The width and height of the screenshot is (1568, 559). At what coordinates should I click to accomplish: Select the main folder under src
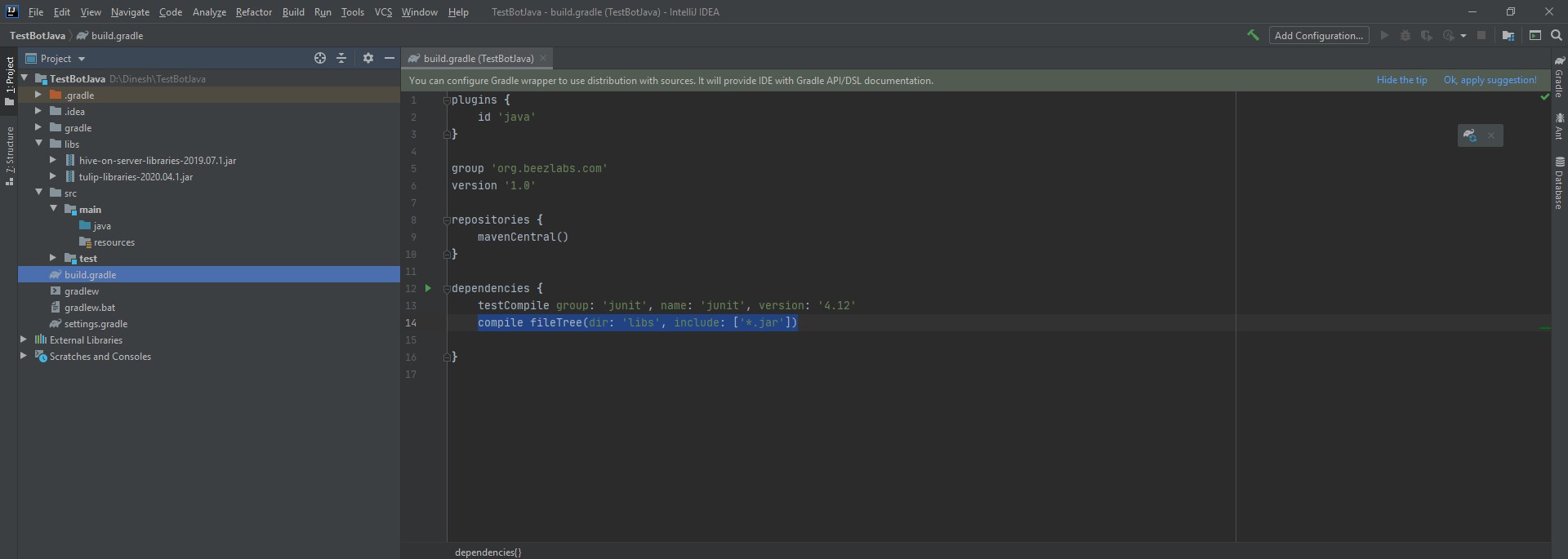click(x=90, y=209)
